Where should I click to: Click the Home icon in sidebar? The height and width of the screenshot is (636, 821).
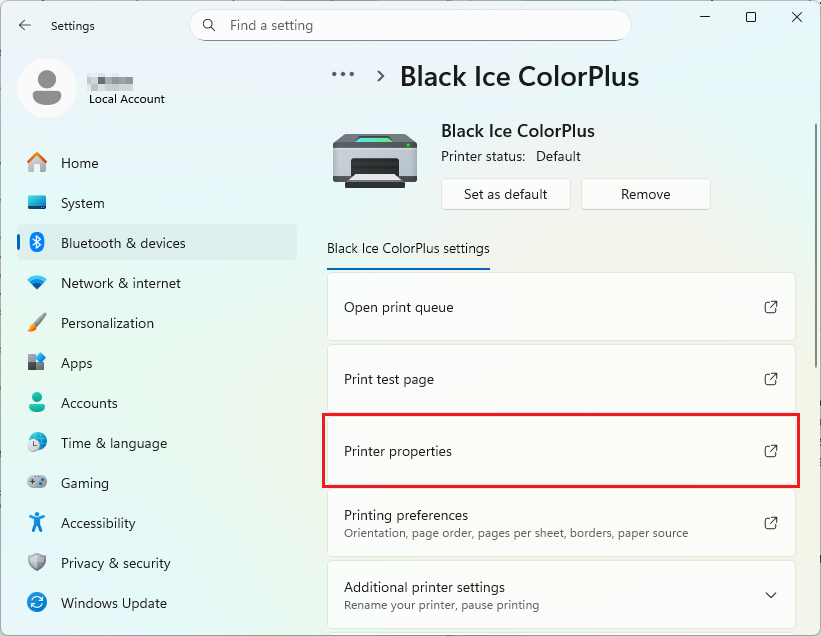(37, 163)
